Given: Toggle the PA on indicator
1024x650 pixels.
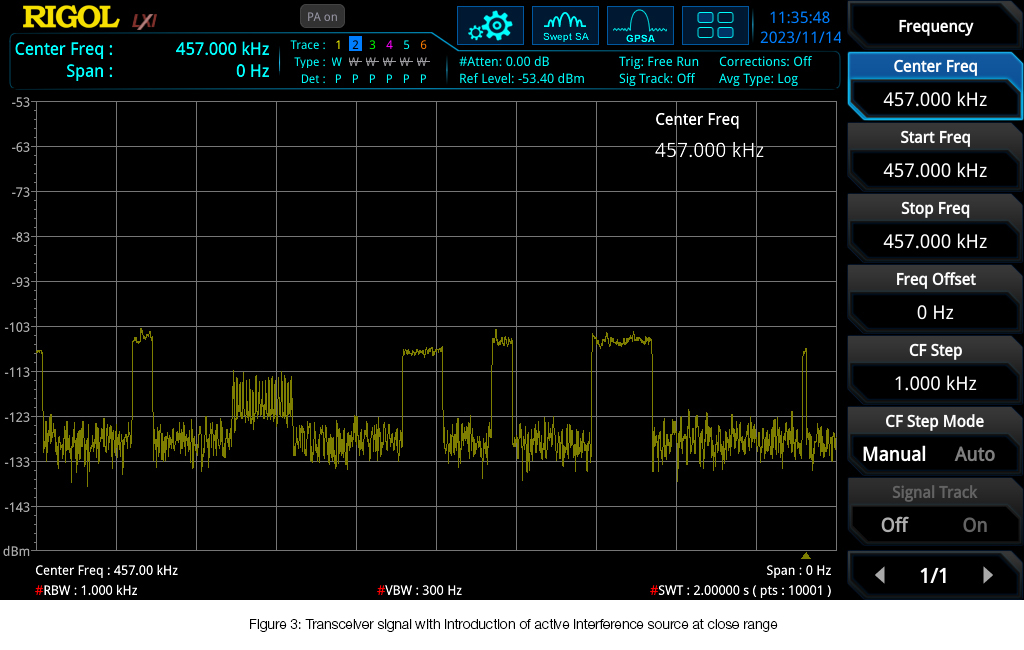Looking at the screenshot, I should click(322, 17).
